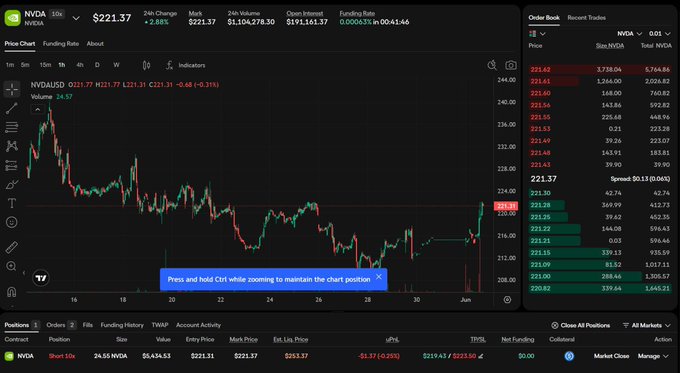The height and width of the screenshot is (373, 680).
Task: Toggle the magnet snap mode
Action: click(12, 292)
